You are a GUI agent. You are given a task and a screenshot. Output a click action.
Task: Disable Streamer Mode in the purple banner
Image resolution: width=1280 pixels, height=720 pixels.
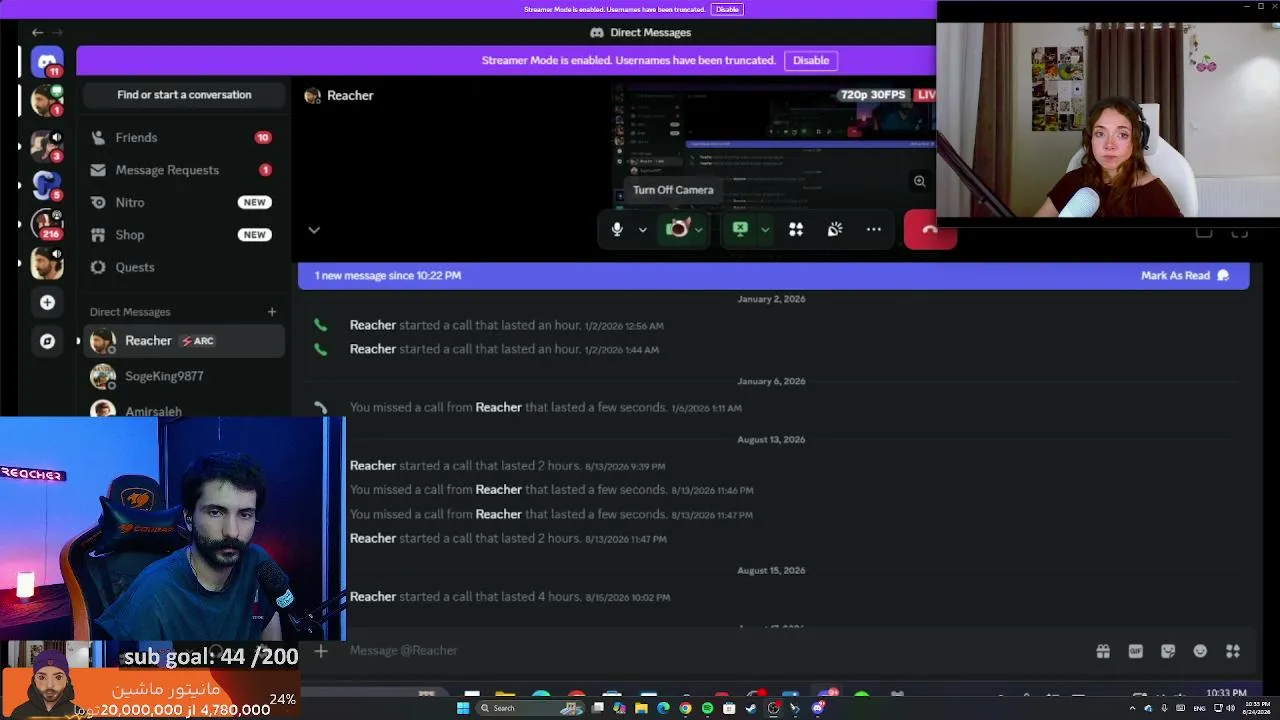[811, 60]
